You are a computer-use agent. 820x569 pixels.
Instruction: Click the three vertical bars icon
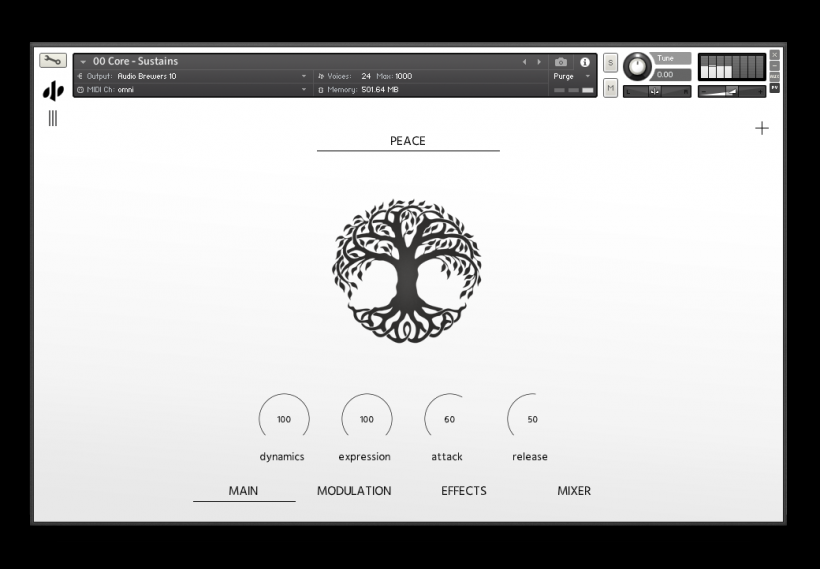tap(53, 119)
